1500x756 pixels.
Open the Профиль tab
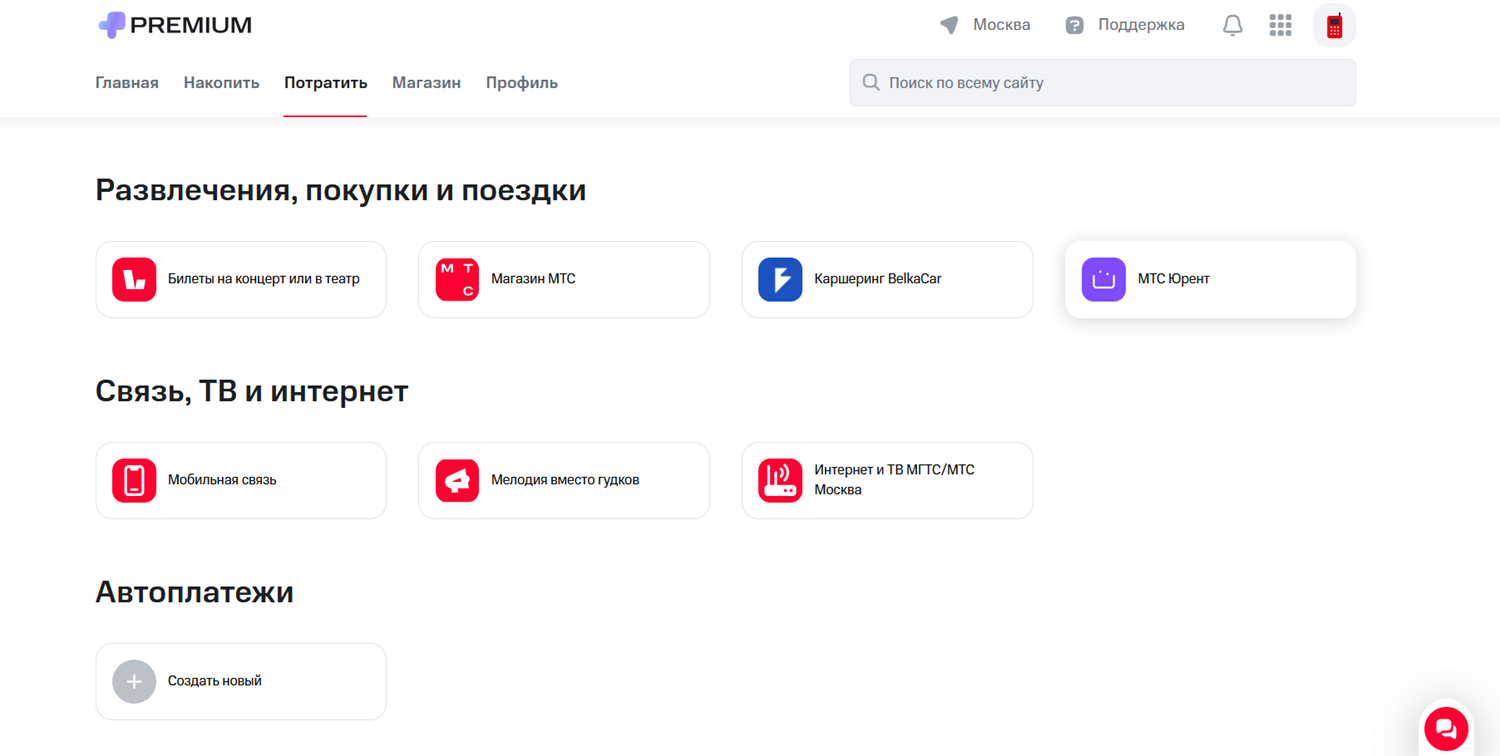click(x=521, y=83)
